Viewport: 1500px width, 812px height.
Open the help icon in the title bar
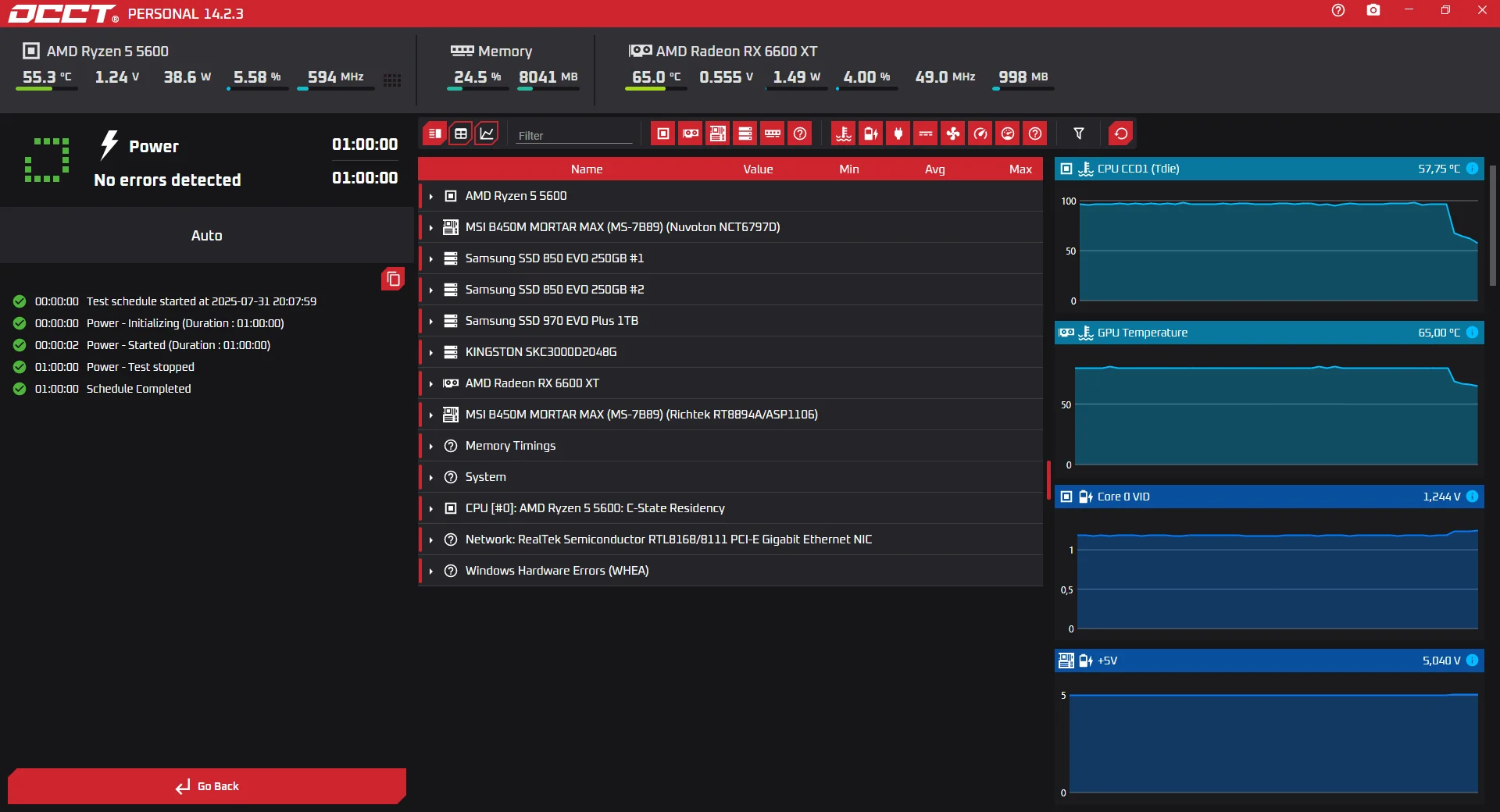(x=1338, y=10)
